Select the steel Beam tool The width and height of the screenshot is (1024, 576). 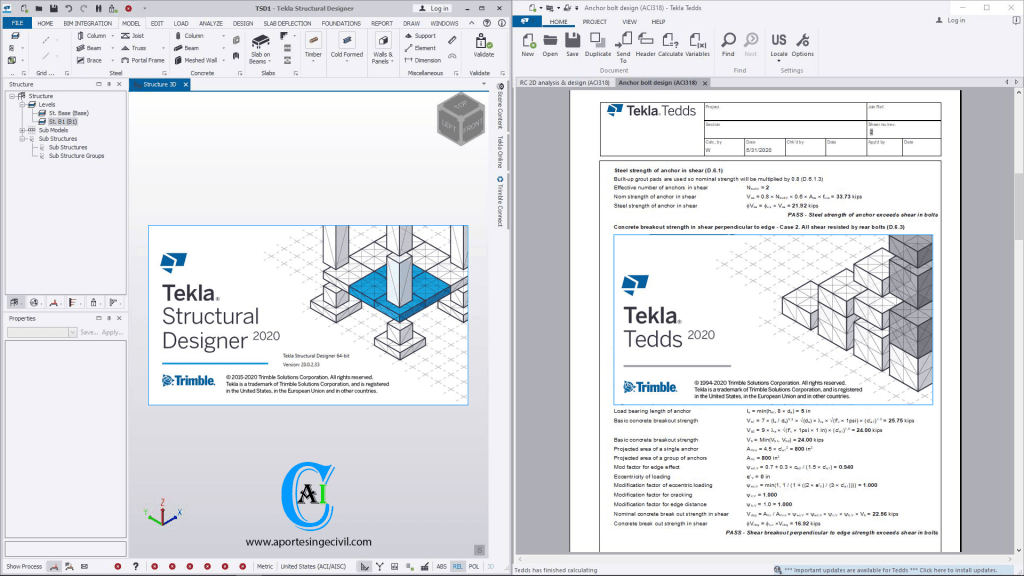pyautogui.click(x=91, y=49)
